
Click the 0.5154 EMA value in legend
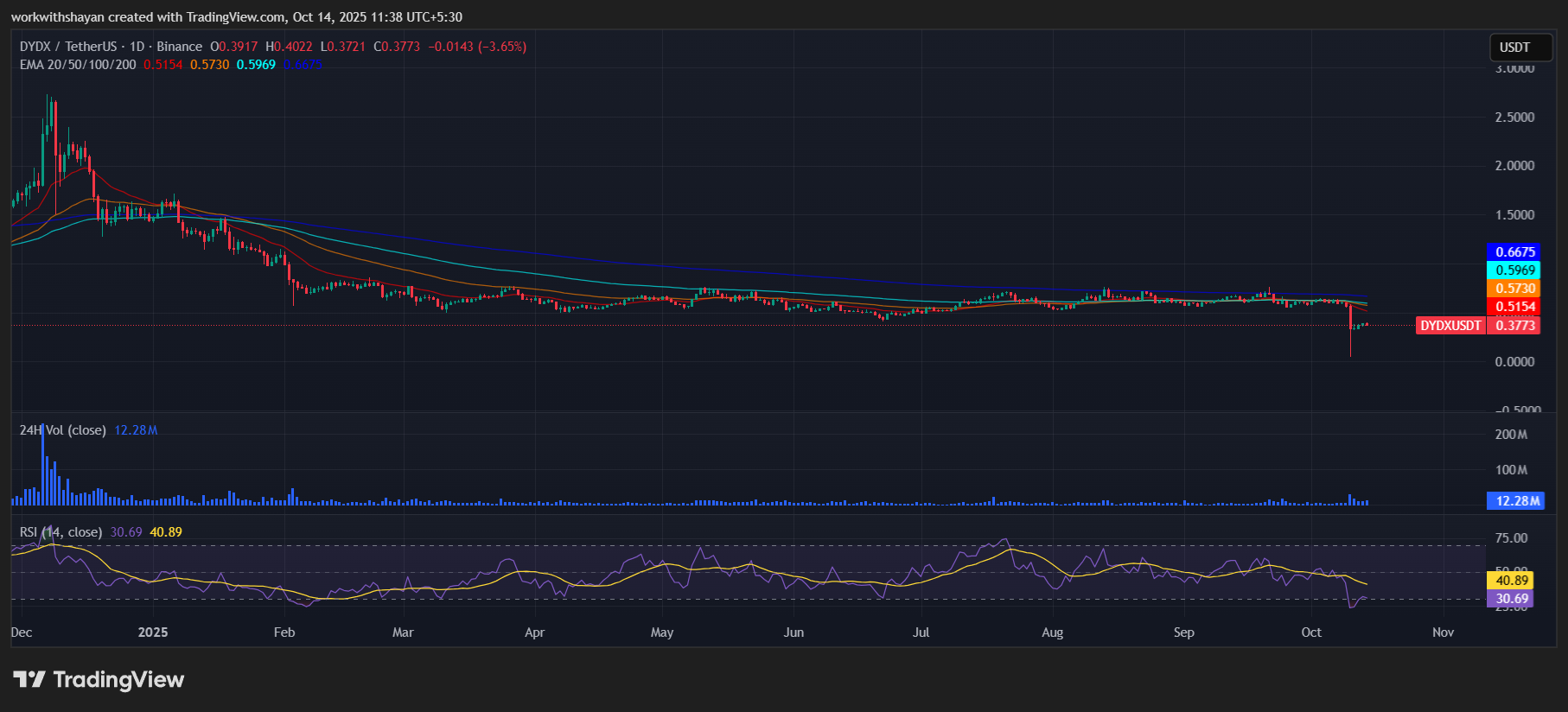pos(163,65)
